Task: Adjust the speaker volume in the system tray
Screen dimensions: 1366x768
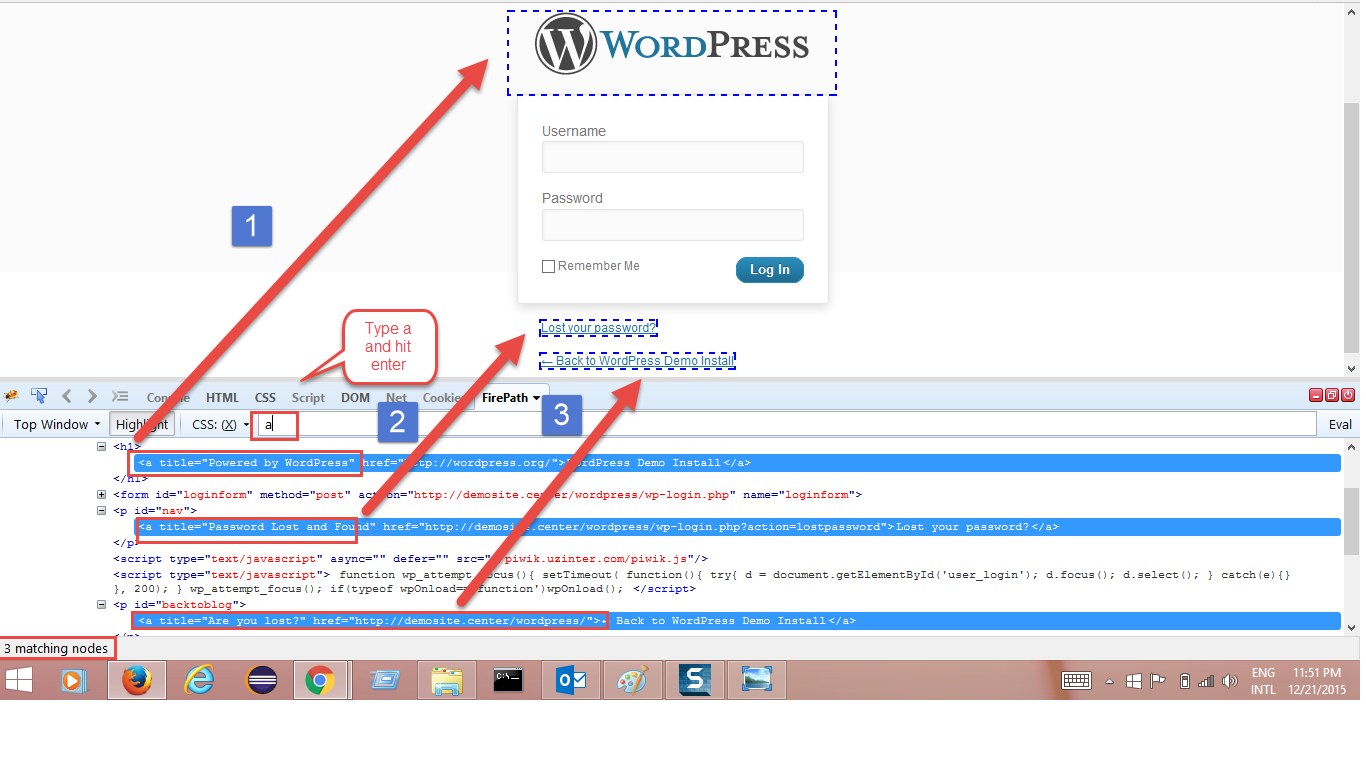Action: click(1231, 681)
